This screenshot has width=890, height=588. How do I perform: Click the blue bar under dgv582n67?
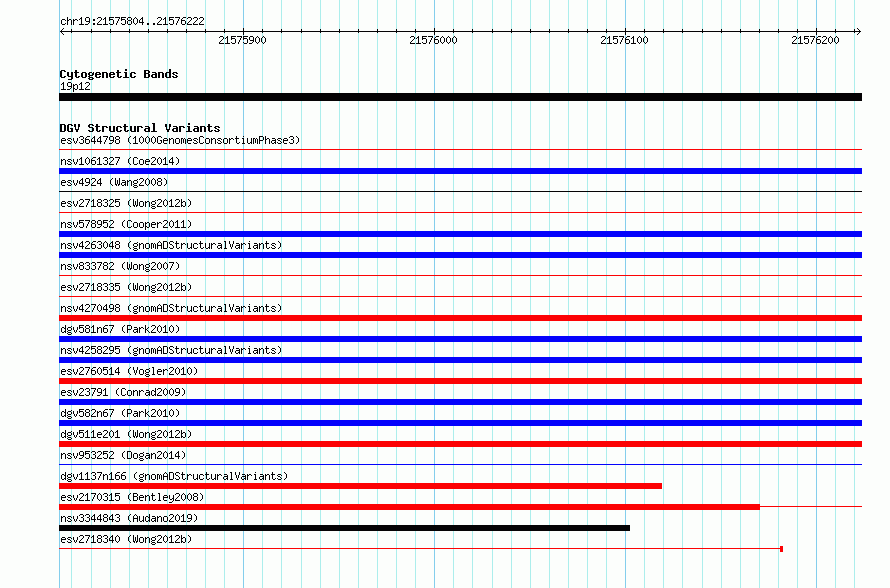[x=460, y=423]
